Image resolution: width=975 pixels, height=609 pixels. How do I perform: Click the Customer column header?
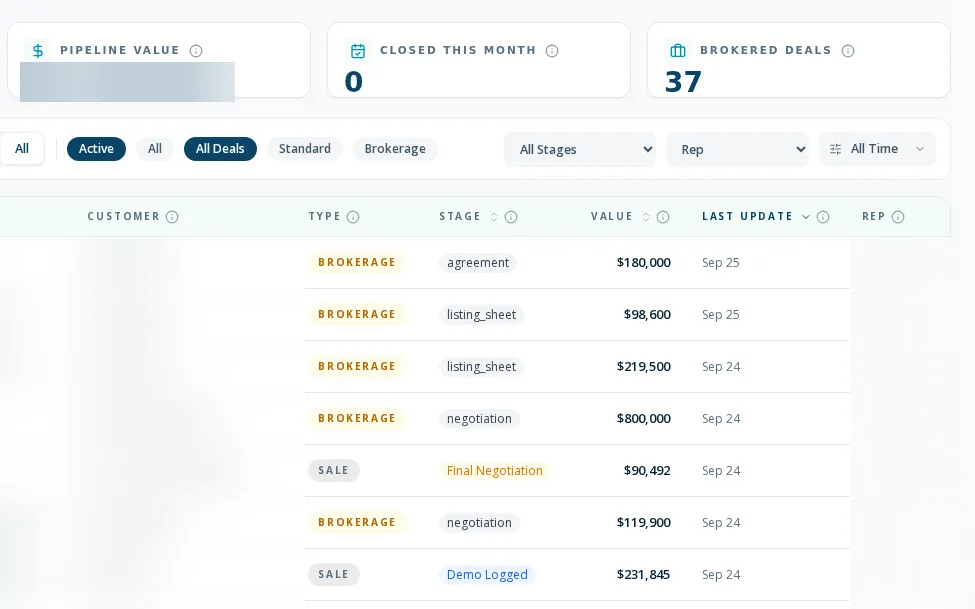coord(124,216)
